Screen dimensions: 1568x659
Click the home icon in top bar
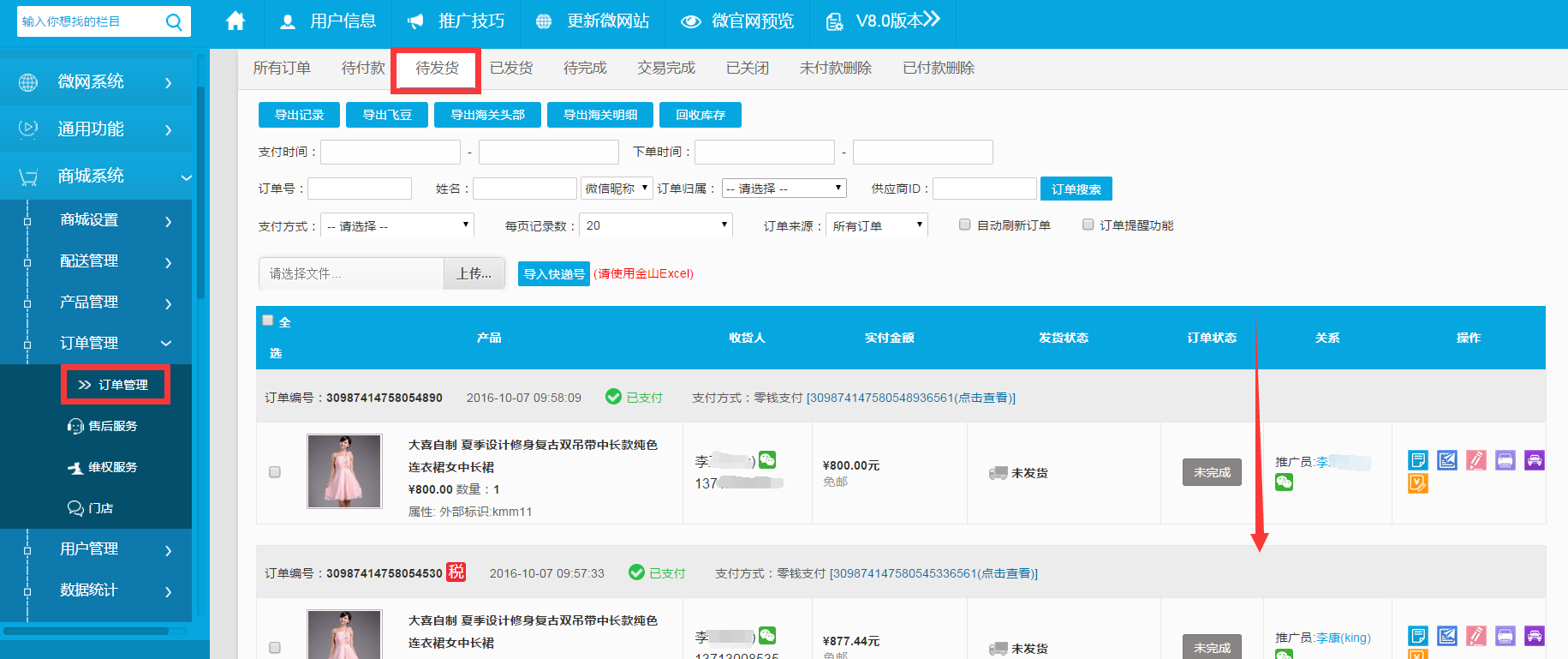[235, 21]
